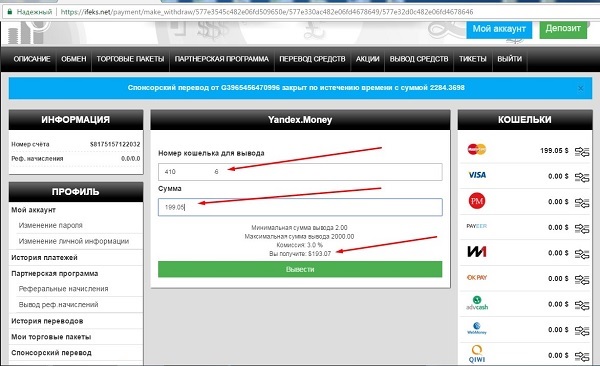Open the ОБМЕН menu item
The height and width of the screenshot is (366, 600).
[x=73, y=59]
